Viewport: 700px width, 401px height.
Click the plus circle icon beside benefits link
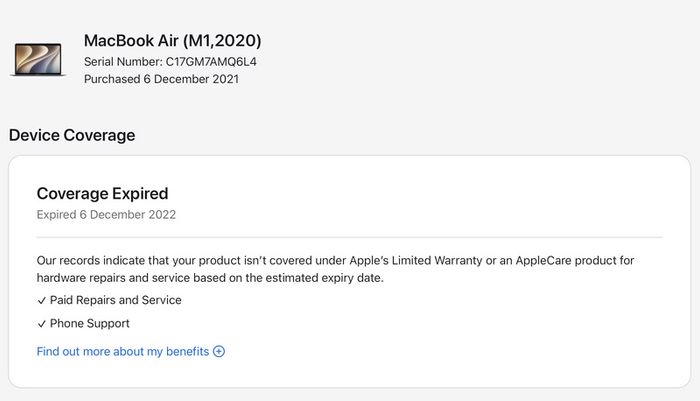pos(219,351)
